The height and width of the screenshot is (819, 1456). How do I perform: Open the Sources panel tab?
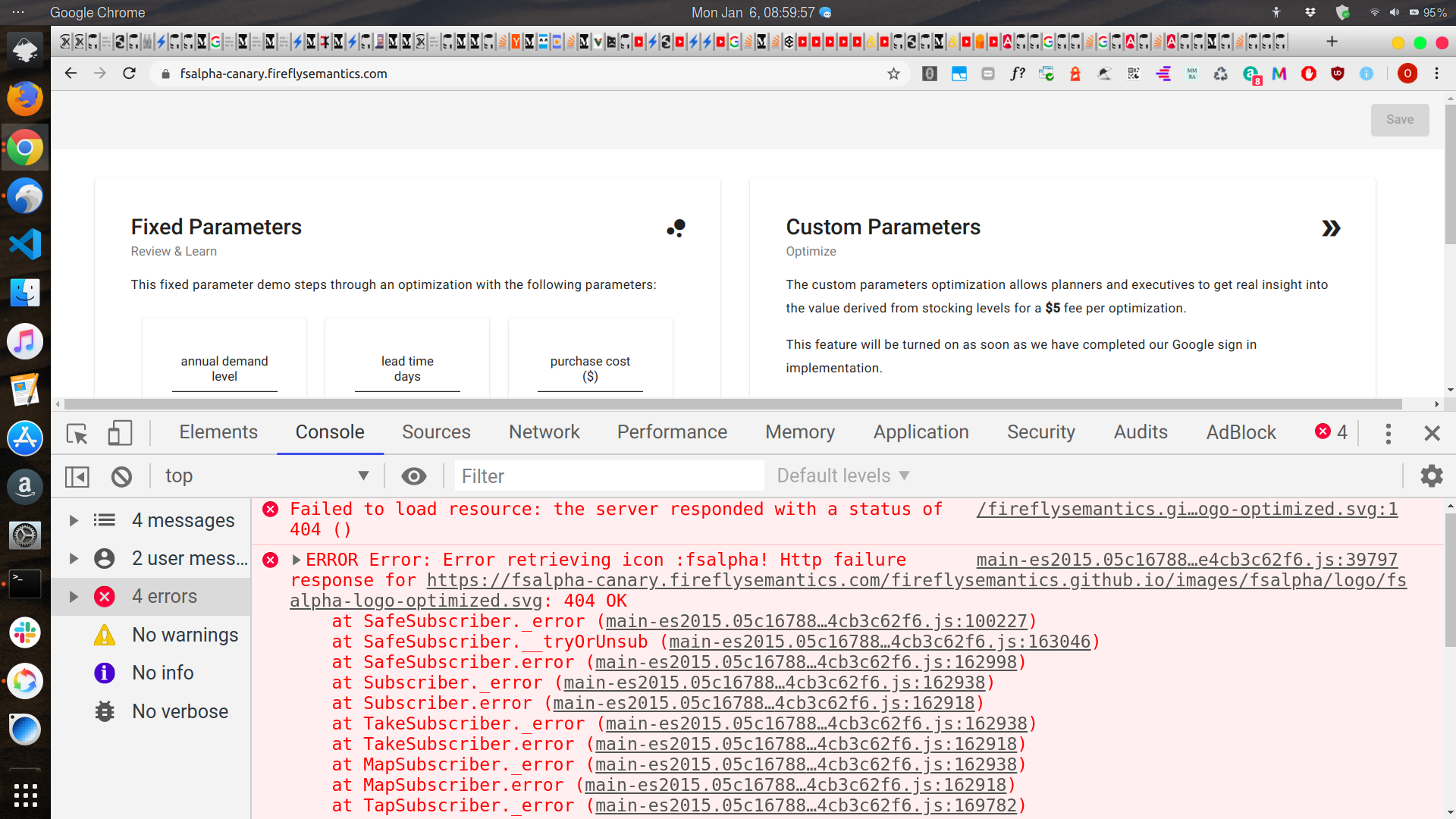tap(436, 432)
